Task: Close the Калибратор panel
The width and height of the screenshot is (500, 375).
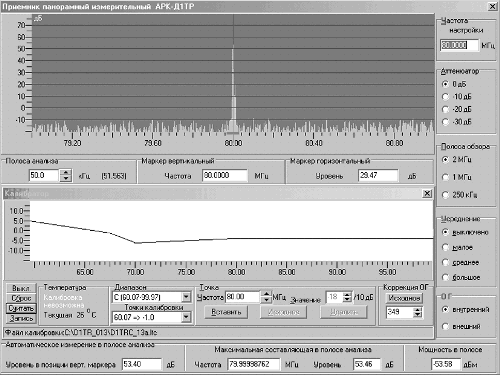Action: 427,193
